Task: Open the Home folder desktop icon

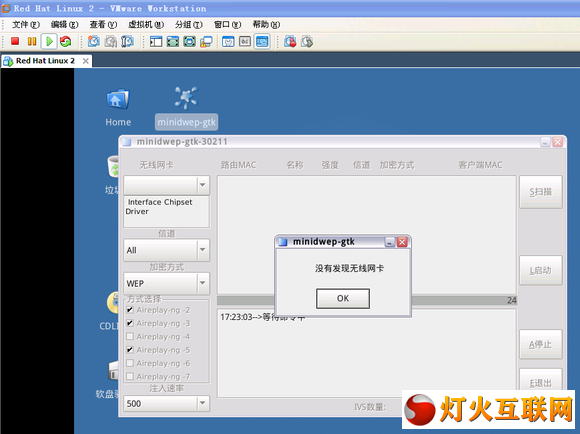Action: click(x=118, y=107)
